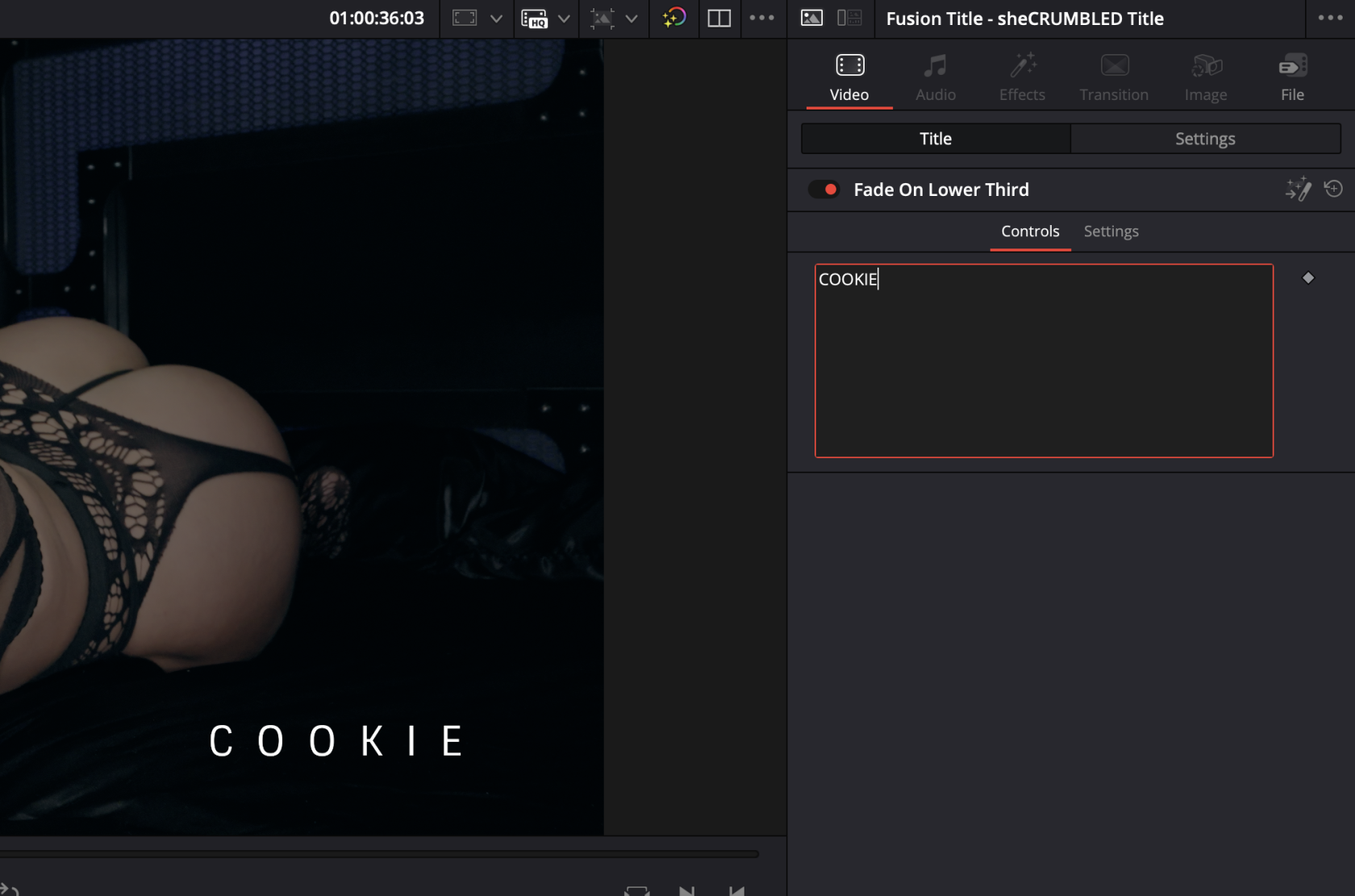This screenshot has width=1355, height=896.
Task: Reset Fade On Lower Third settings
Action: tap(1333, 189)
